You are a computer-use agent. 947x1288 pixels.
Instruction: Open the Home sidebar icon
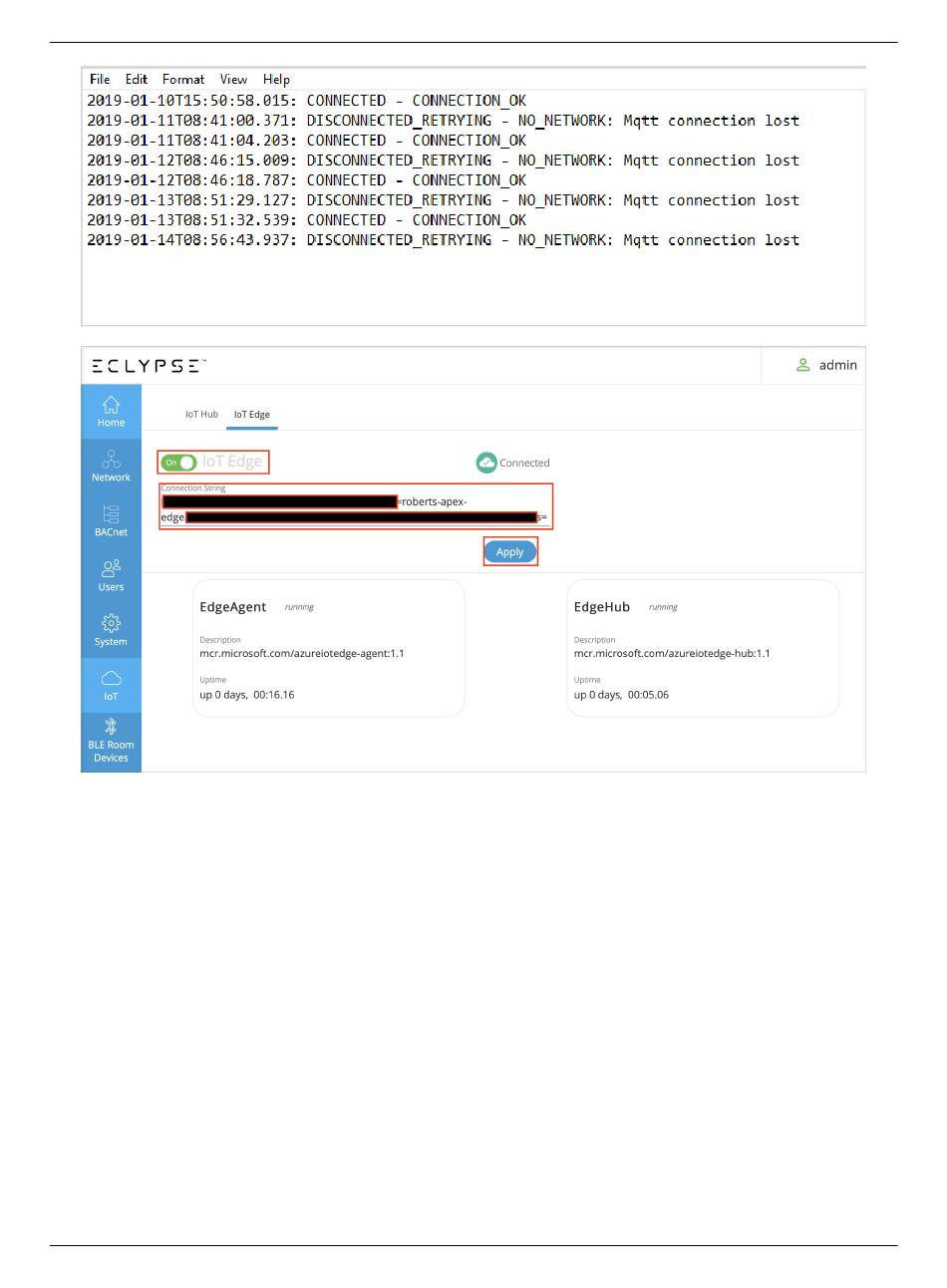click(111, 404)
